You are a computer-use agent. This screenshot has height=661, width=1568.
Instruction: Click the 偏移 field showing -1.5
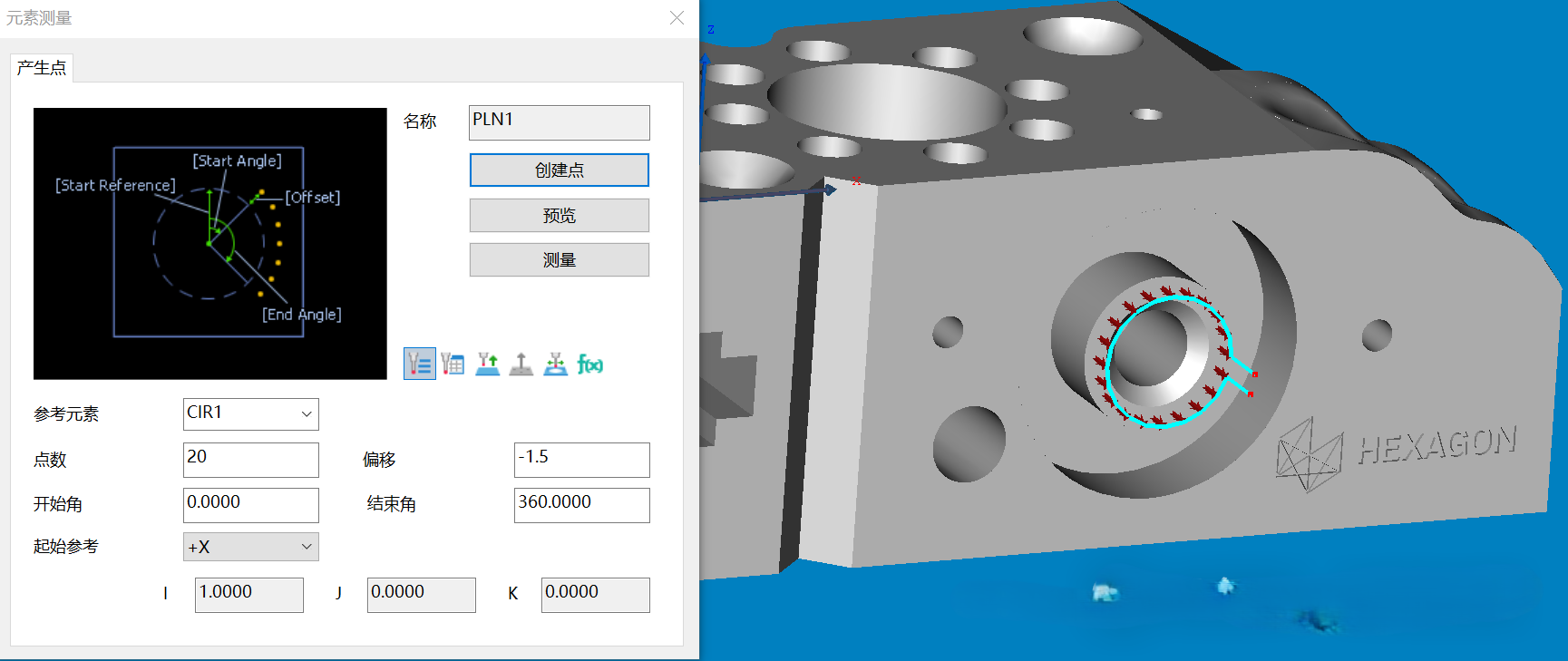(581, 460)
